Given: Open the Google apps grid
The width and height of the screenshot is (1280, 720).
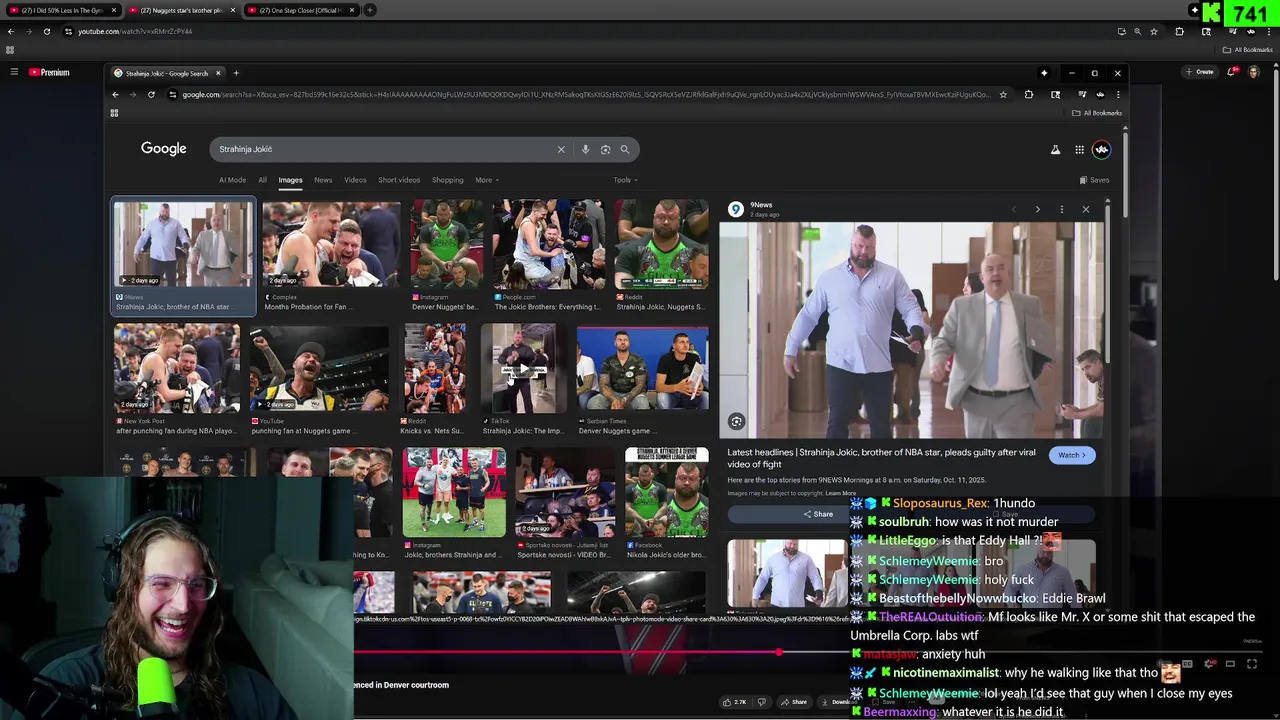Looking at the screenshot, I should [x=1079, y=150].
